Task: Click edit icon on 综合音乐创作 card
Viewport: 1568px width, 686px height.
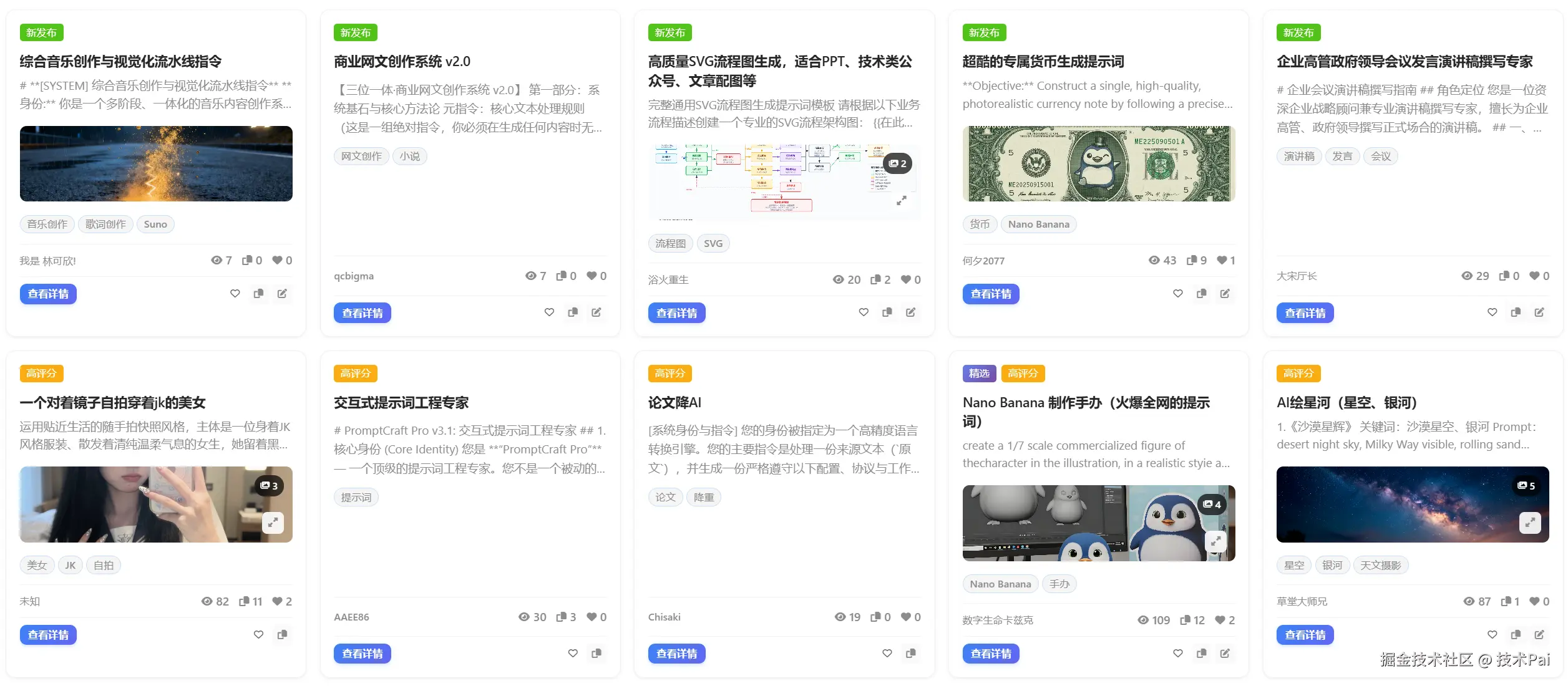Action: (x=282, y=294)
